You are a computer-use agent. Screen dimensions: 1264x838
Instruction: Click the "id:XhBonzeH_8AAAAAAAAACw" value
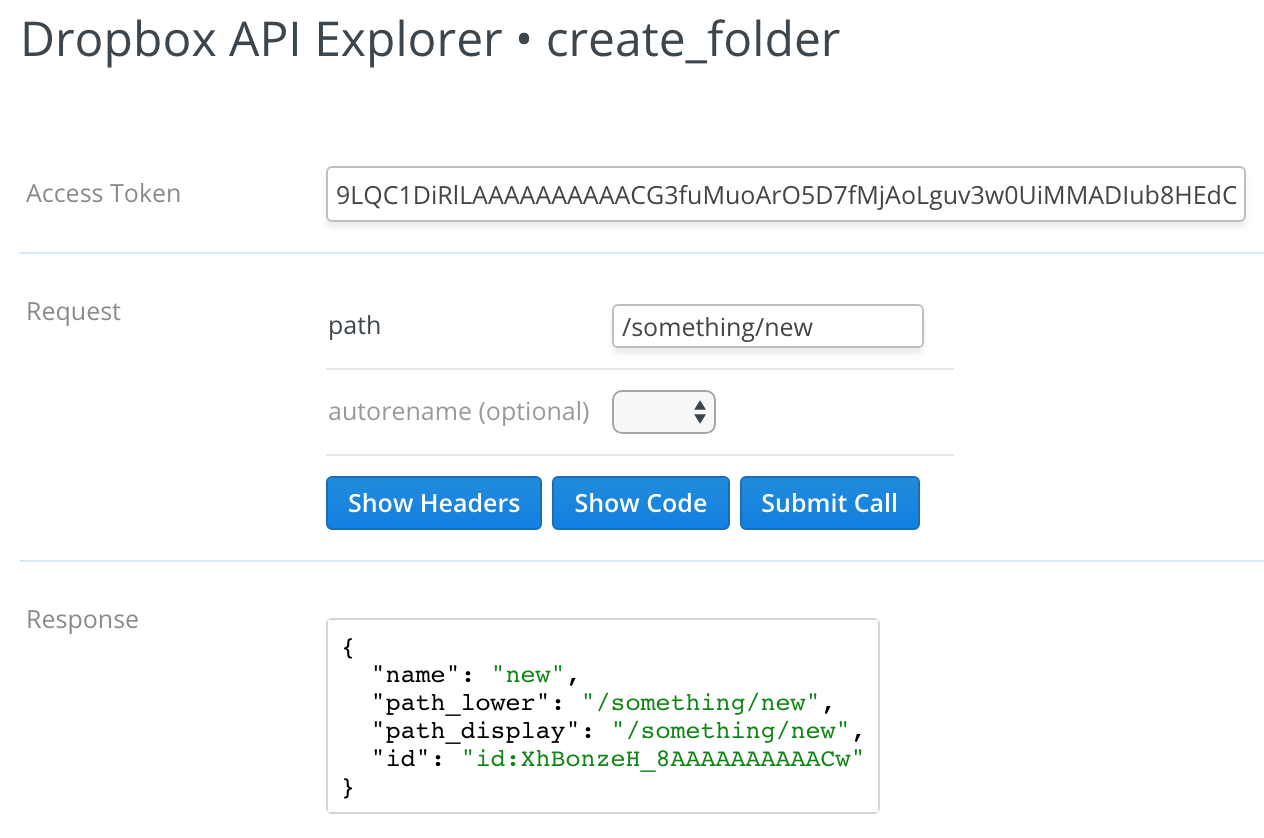pos(662,758)
